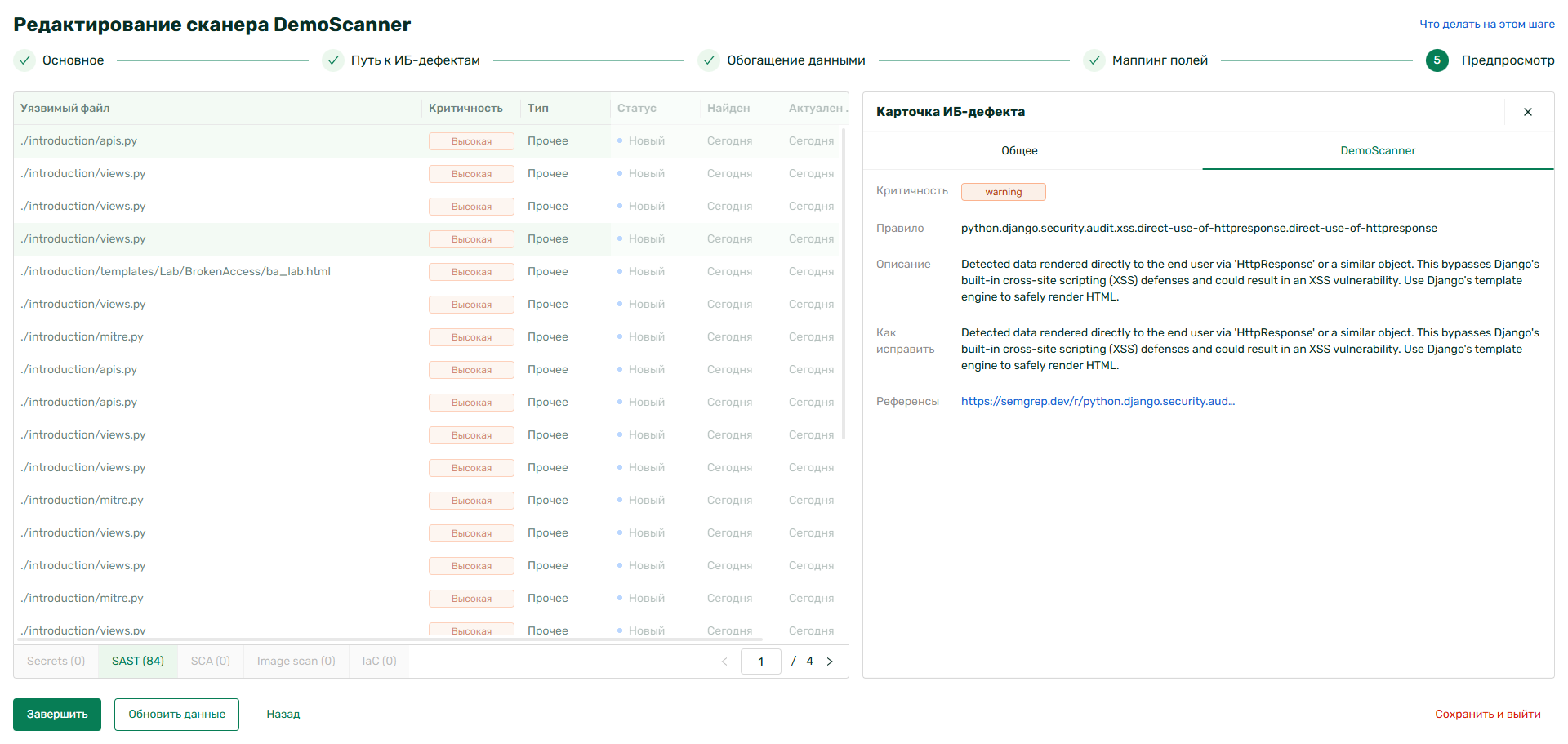Click the warning severity badge

pos(1004,192)
